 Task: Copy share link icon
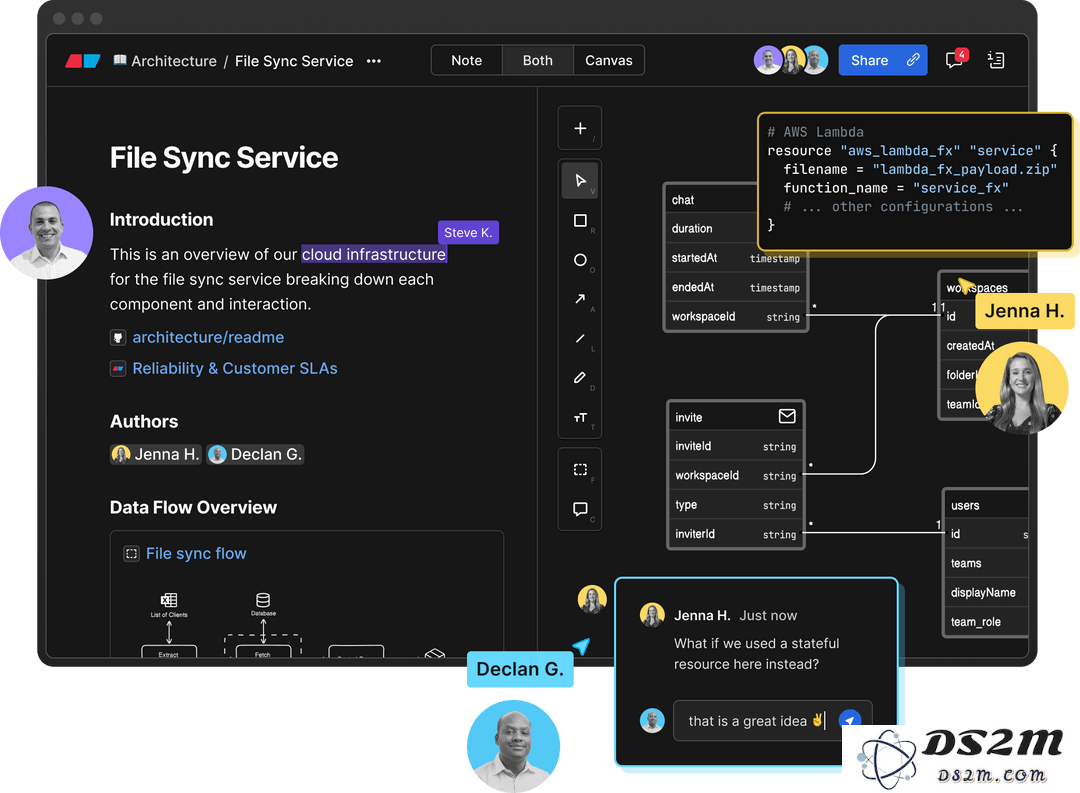pos(913,60)
